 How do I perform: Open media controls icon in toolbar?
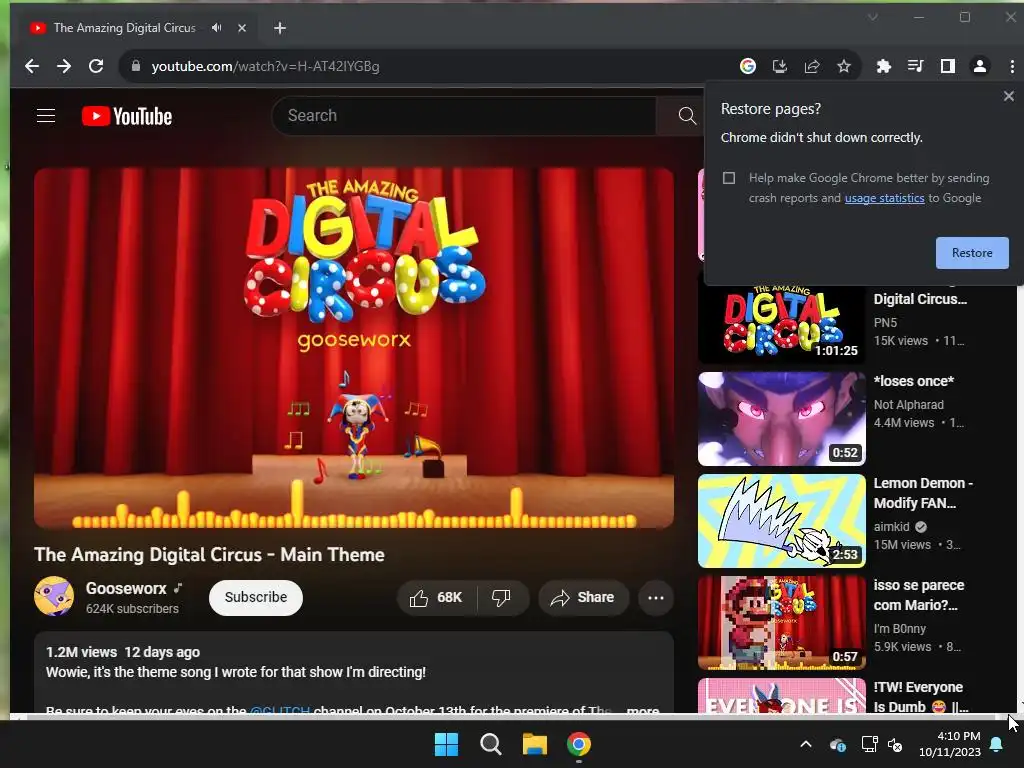point(916,66)
